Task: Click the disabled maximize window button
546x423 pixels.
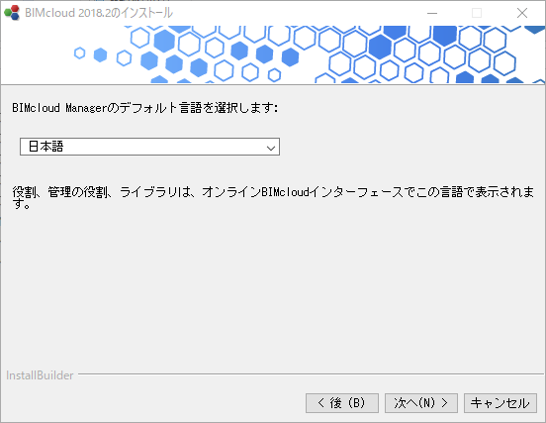Action: [477, 13]
